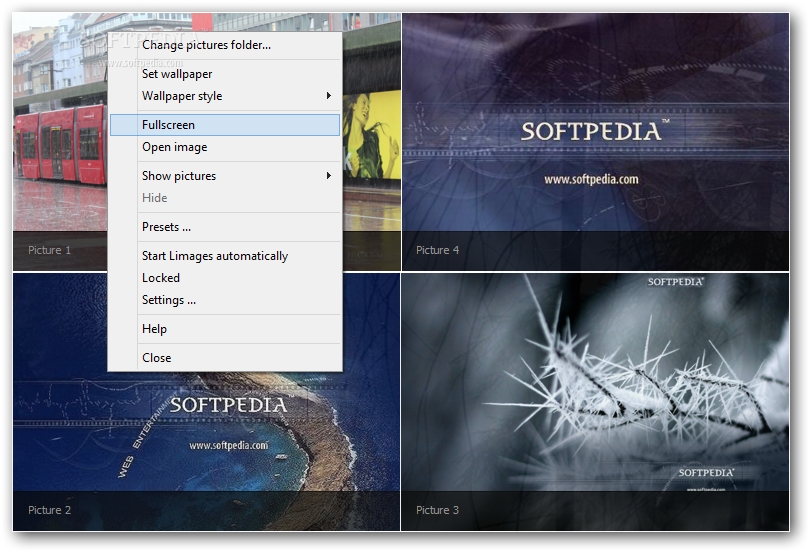The height and width of the screenshot is (552, 810).
Task: Click the 'Picture 1' caption label
Action: [x=50, y=250]
